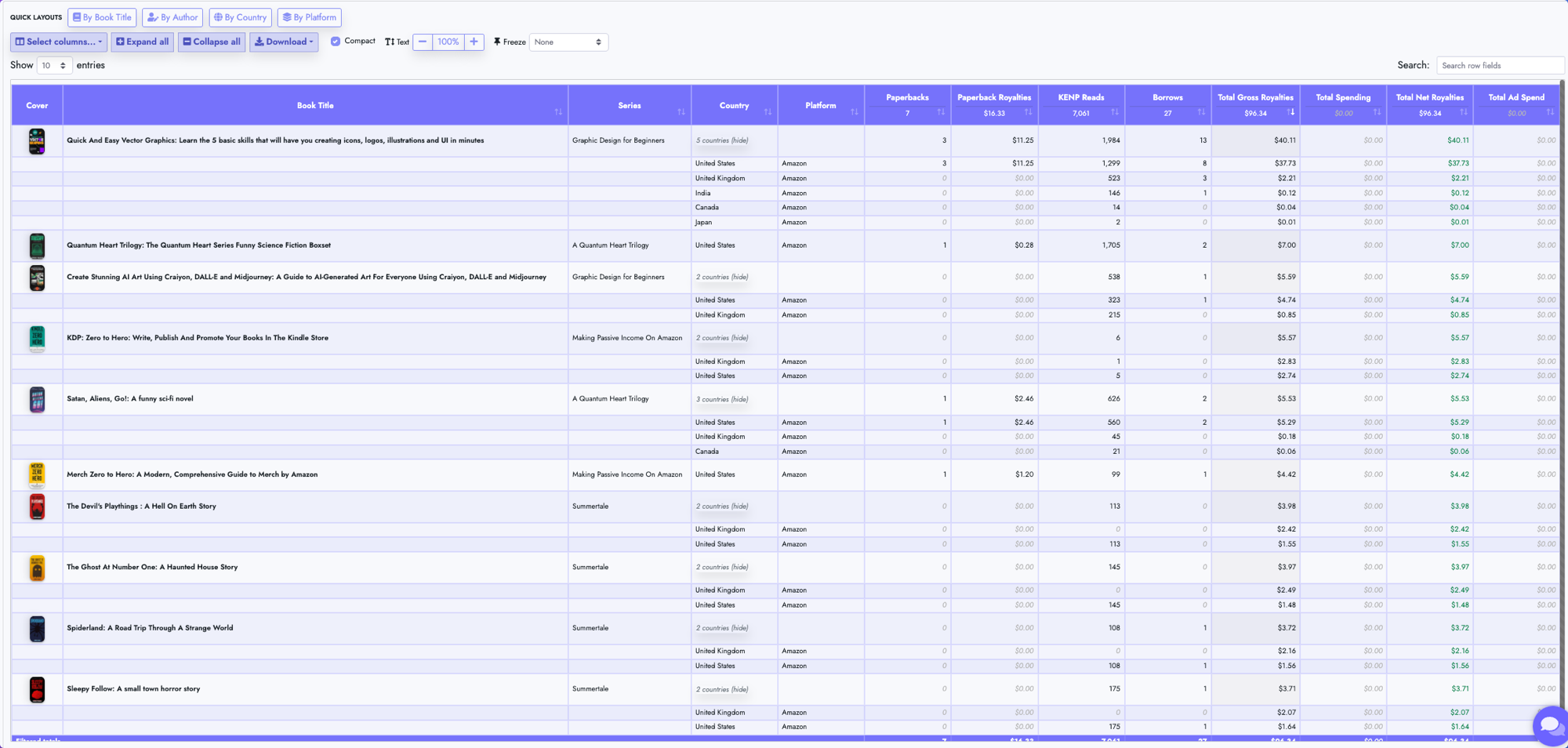Open the Download dropdown menu
This screenshot has height=748, width=1568.
pos(284,42)
